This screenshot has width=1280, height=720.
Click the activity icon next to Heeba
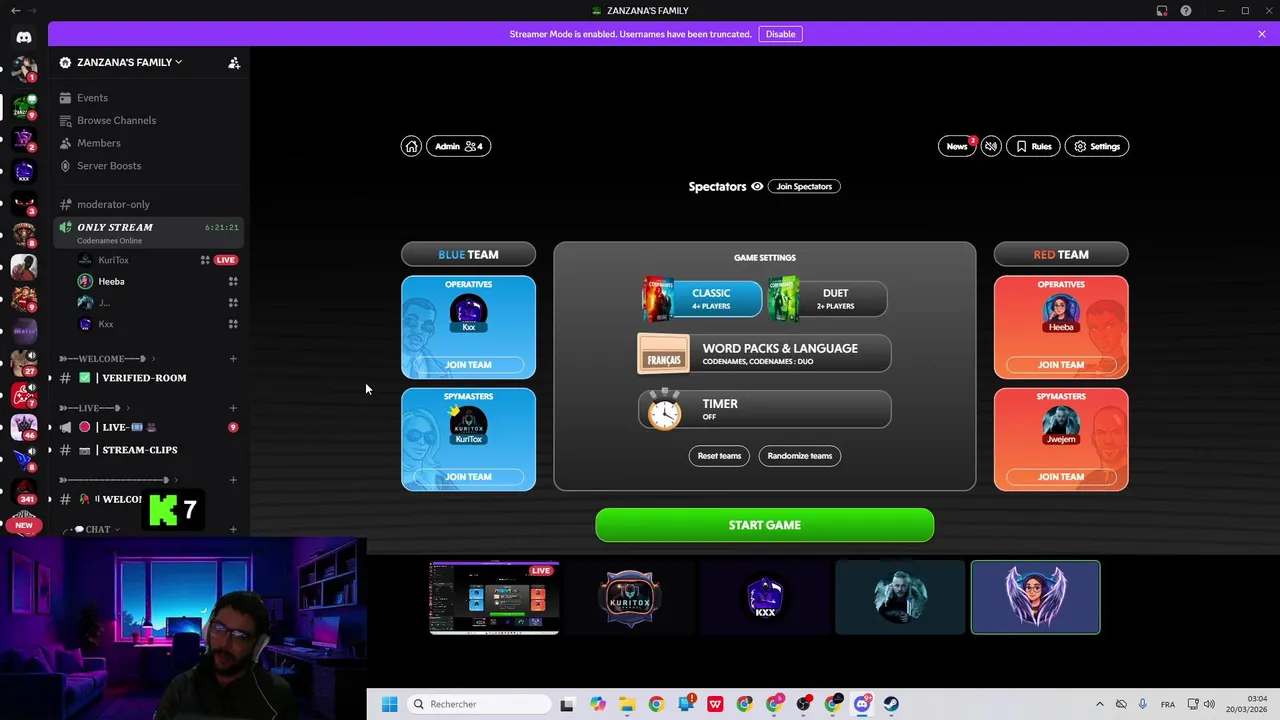(233, 282)
